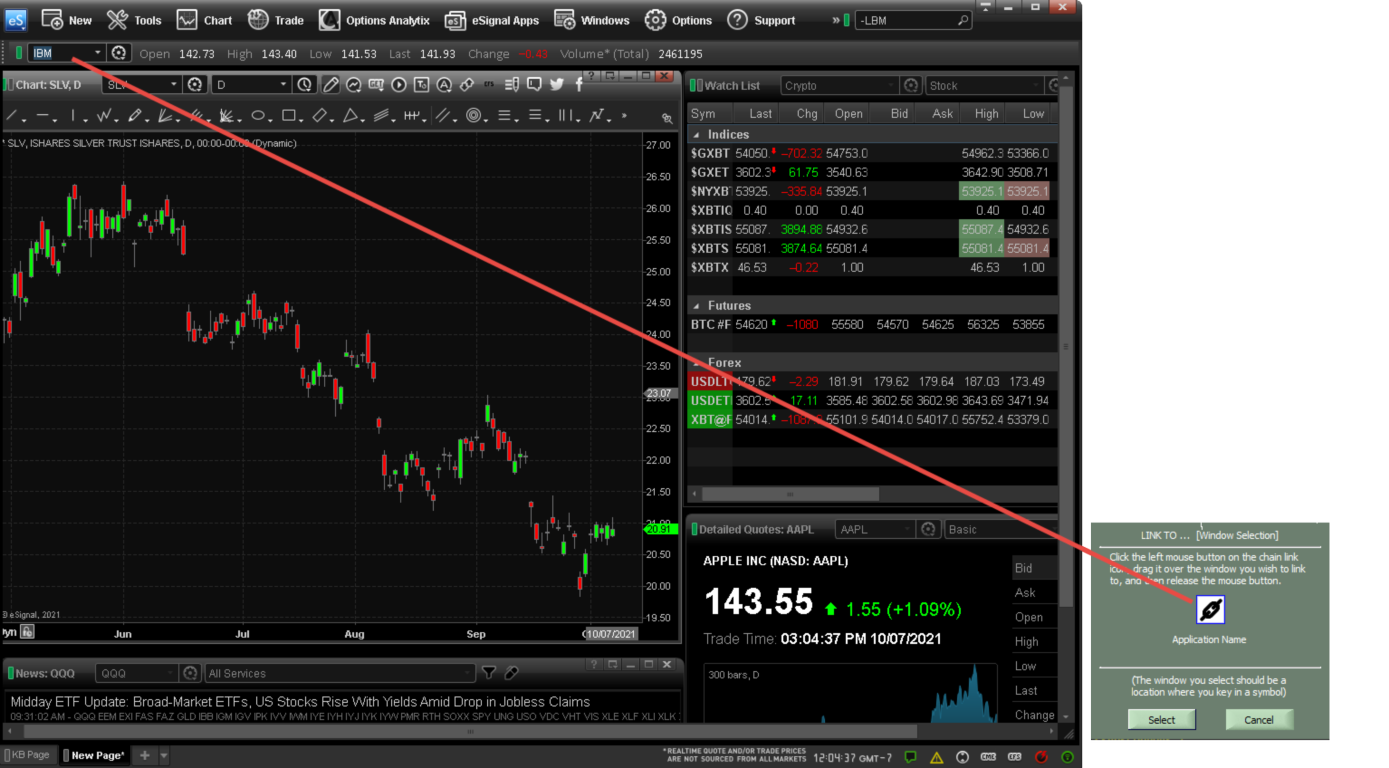Select the horizontal line drawing tool
The height and width of the screenshot is (768, 1389).
(x=43, y=115)
